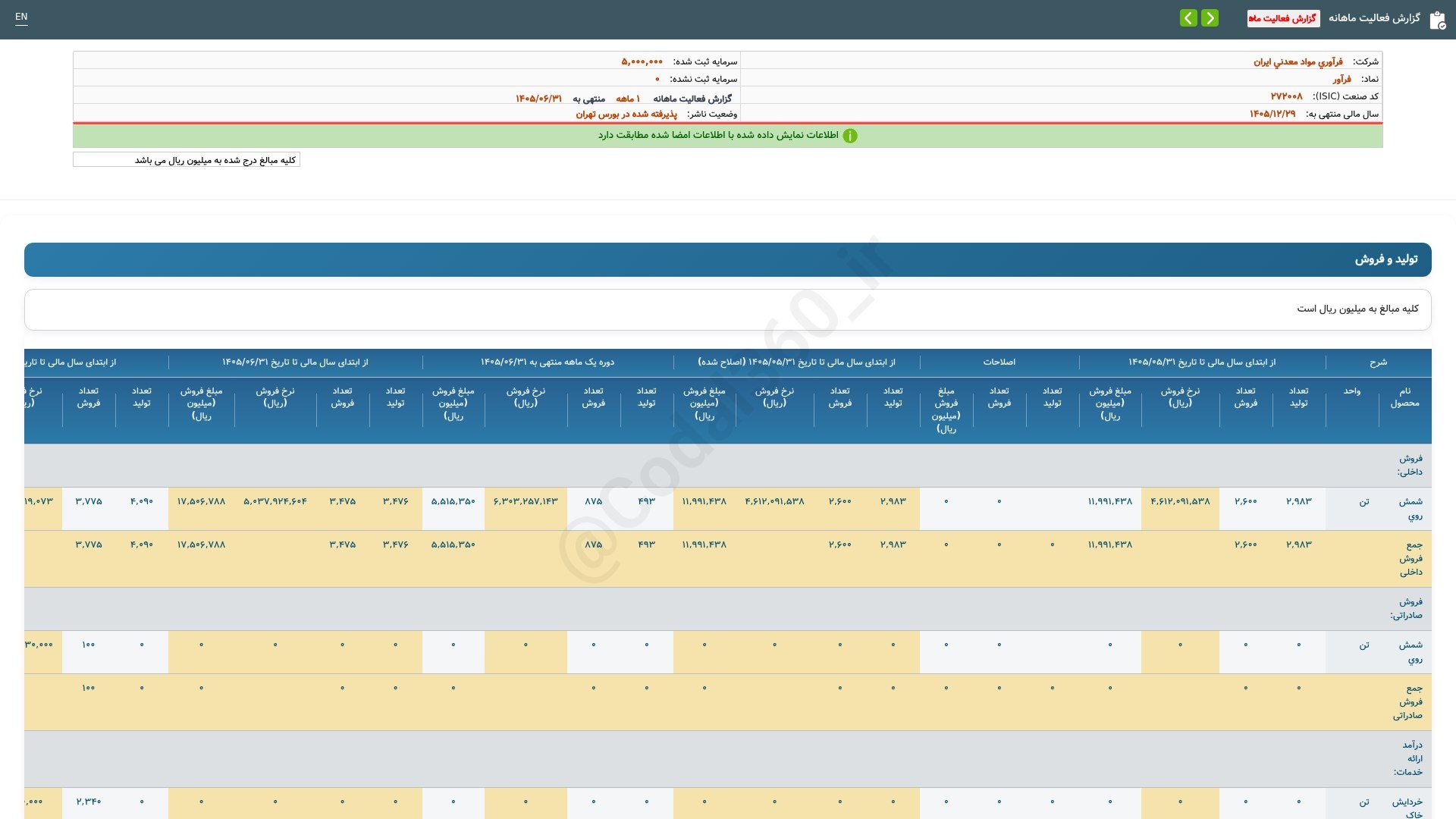Click the symbol value فرآور
This screenshot has height=819, width=1456.
[x=1341, y=79]
